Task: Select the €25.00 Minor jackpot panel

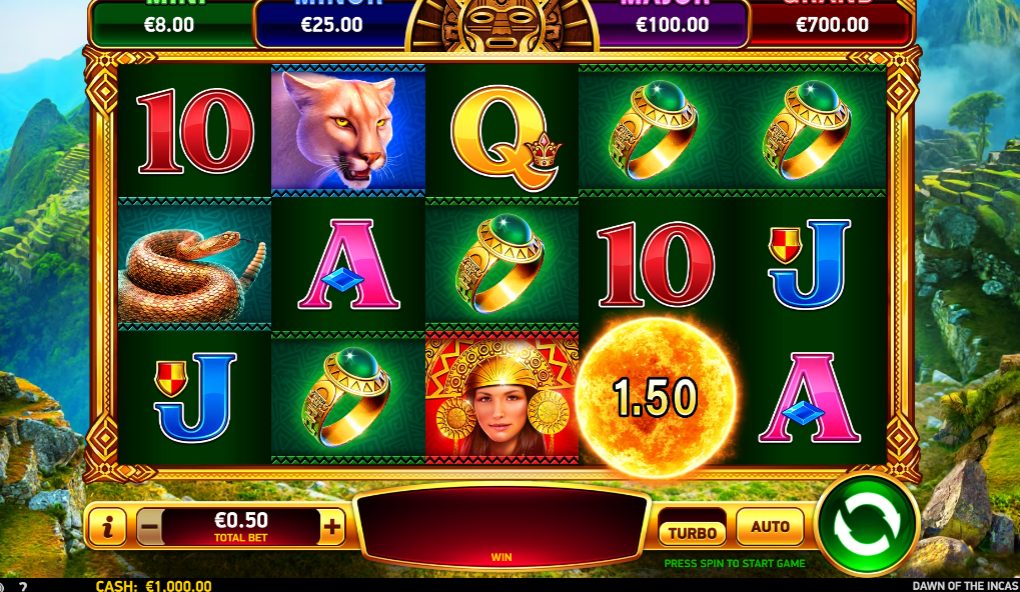Action: tap(332, 23)
